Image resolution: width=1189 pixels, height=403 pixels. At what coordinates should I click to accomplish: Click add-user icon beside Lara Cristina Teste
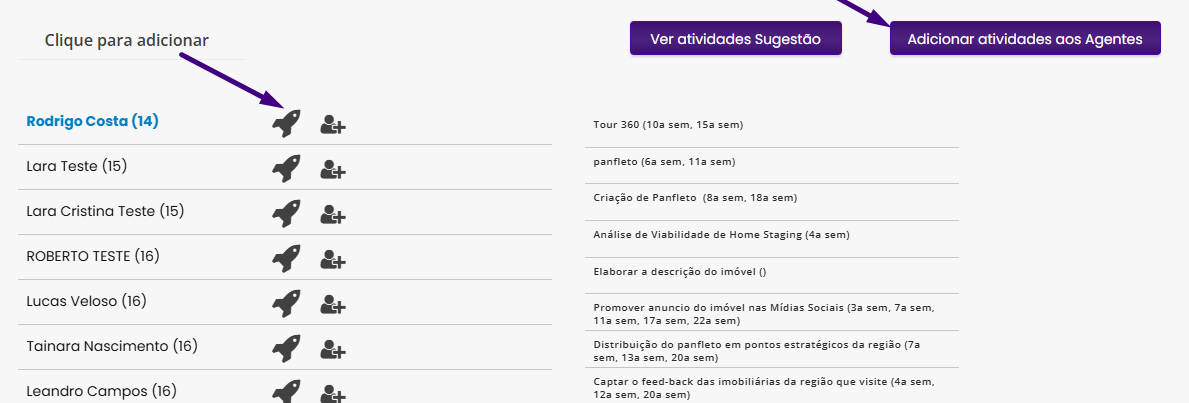click(x=332, y=215)
